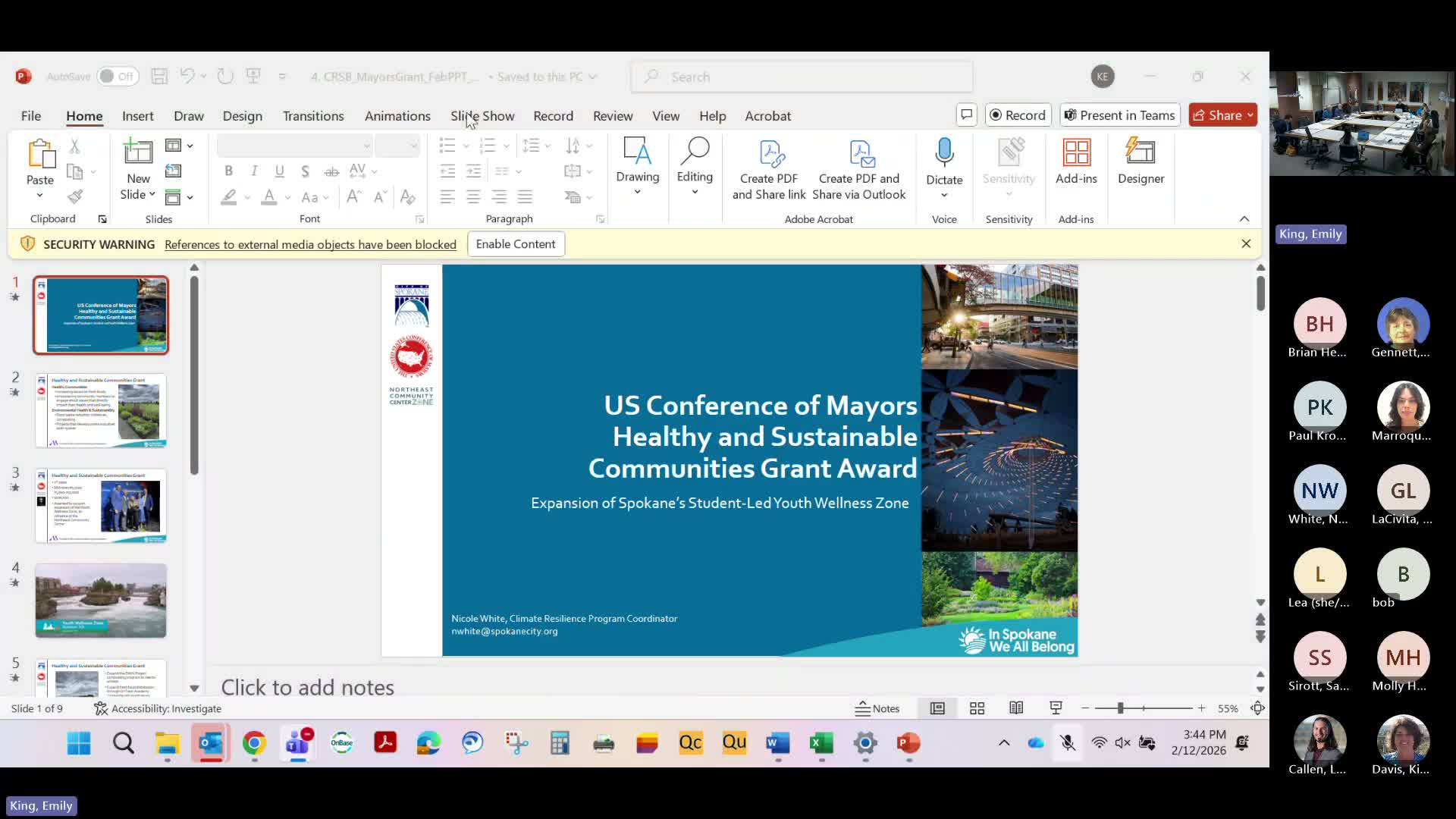Image resolution: width=1456 pixels, height=819 pixels.
Task: Toggle the Notes pane button
Action: point(877,708)
